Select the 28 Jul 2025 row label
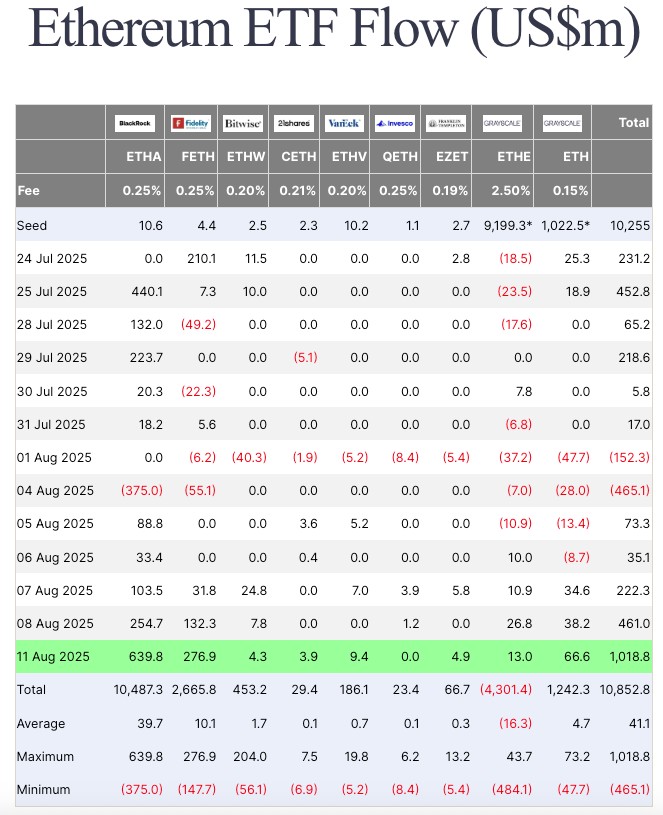This screenshot has height=815, width=663. [x=51, y=324]
